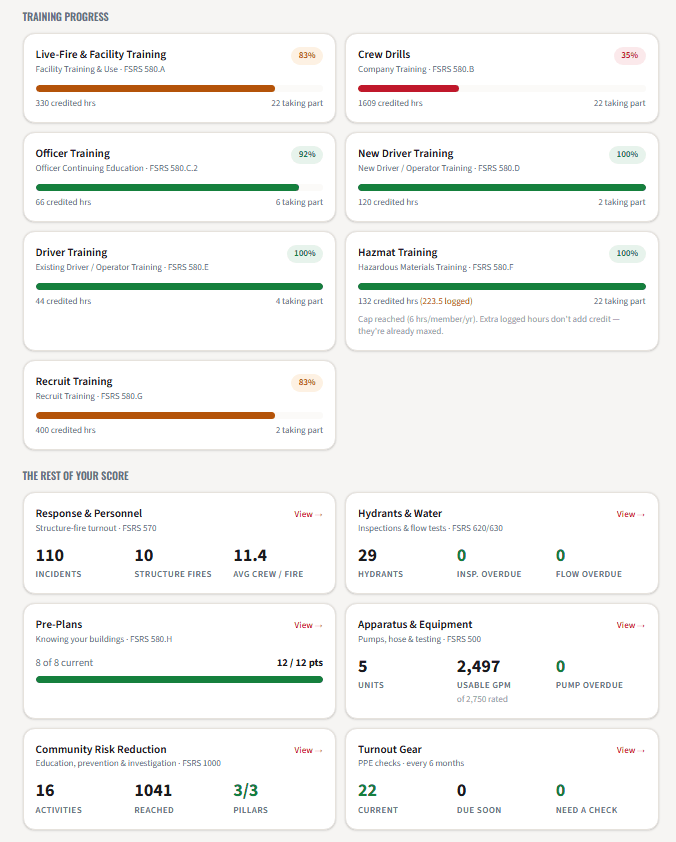Select the 100% badge on Hazmat Training
The height and width of the screenshot is (842, 676).
[627, 253]
